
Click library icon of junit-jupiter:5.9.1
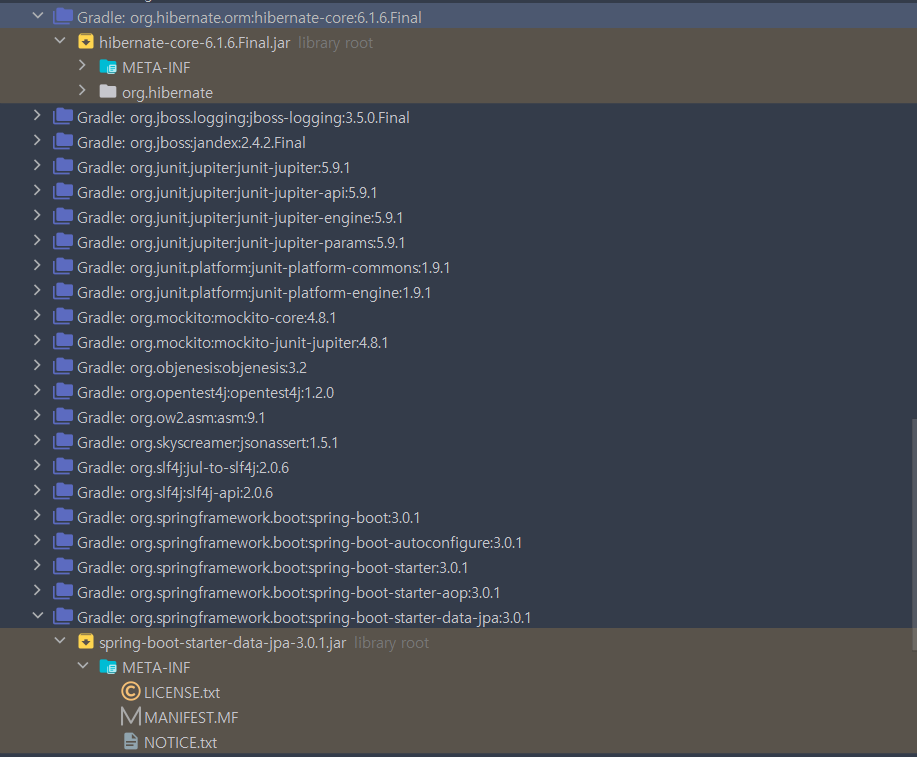[x=63, y=167]
